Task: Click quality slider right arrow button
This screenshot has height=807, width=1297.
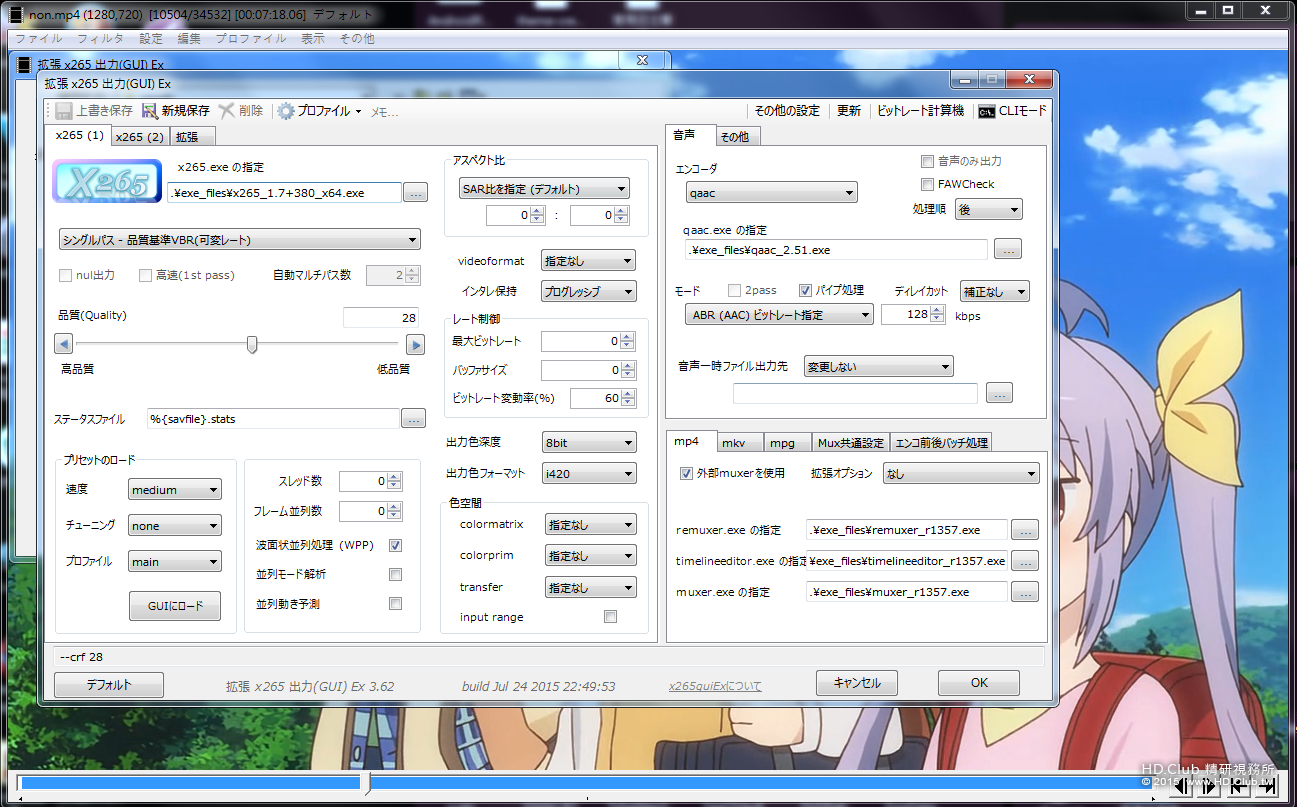Action: [416, 345]
